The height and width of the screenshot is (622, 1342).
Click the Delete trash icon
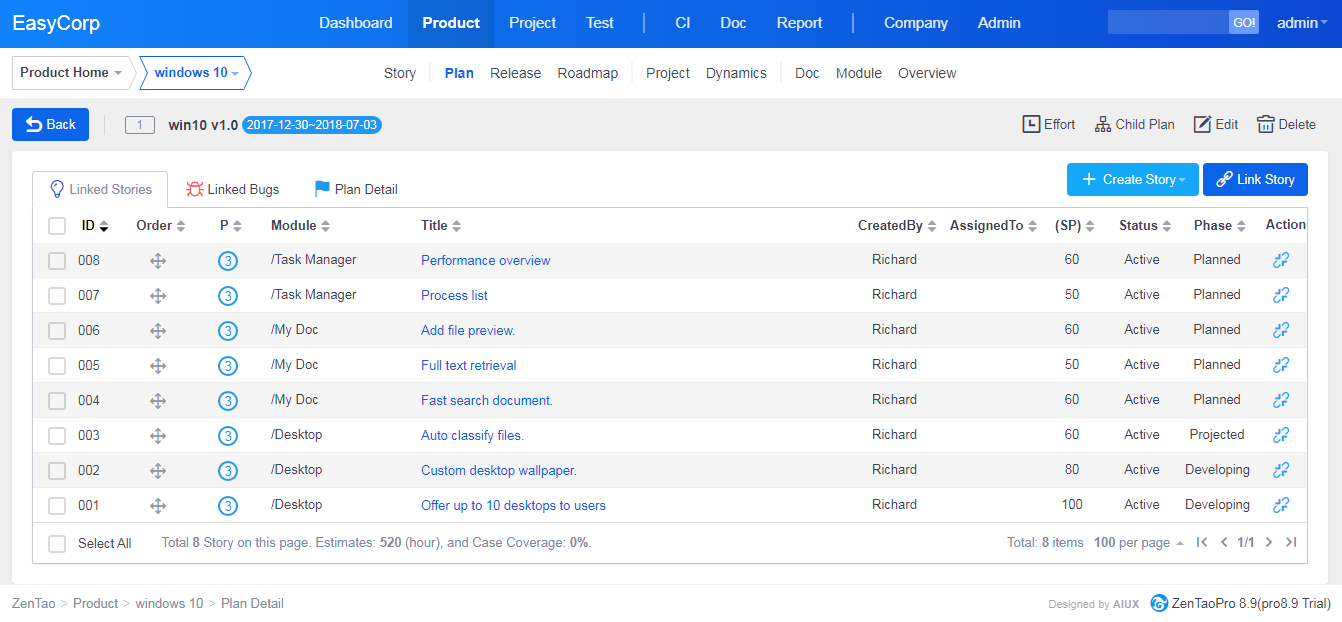pos(1265,124)
